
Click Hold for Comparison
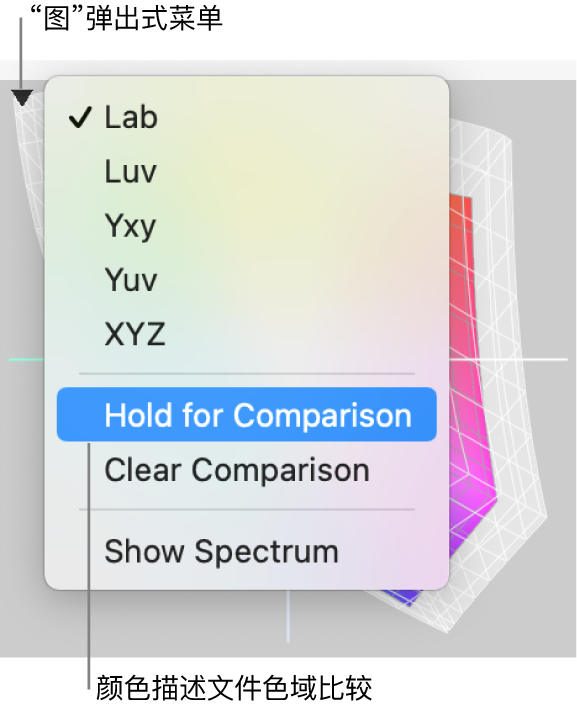click(x=247, y=415)
